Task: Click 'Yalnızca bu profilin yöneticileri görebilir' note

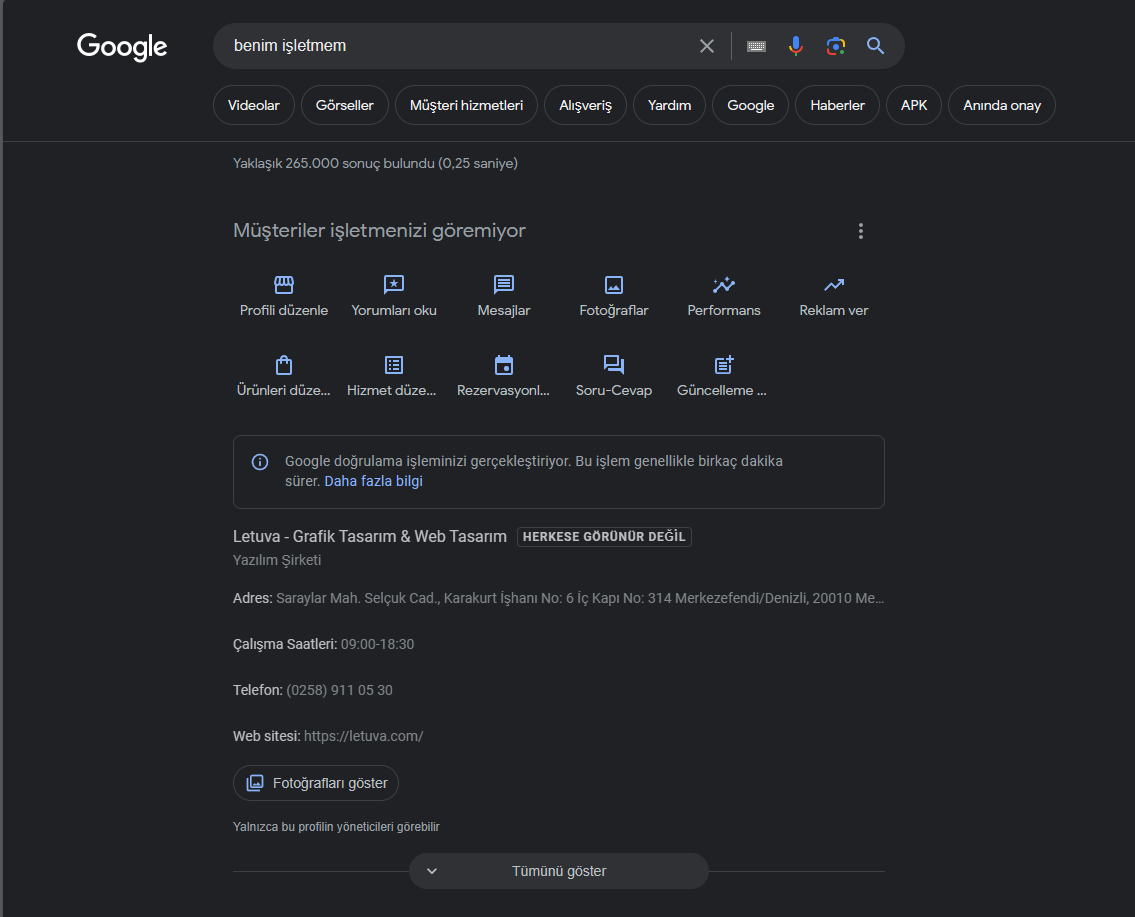Action: 336,827
